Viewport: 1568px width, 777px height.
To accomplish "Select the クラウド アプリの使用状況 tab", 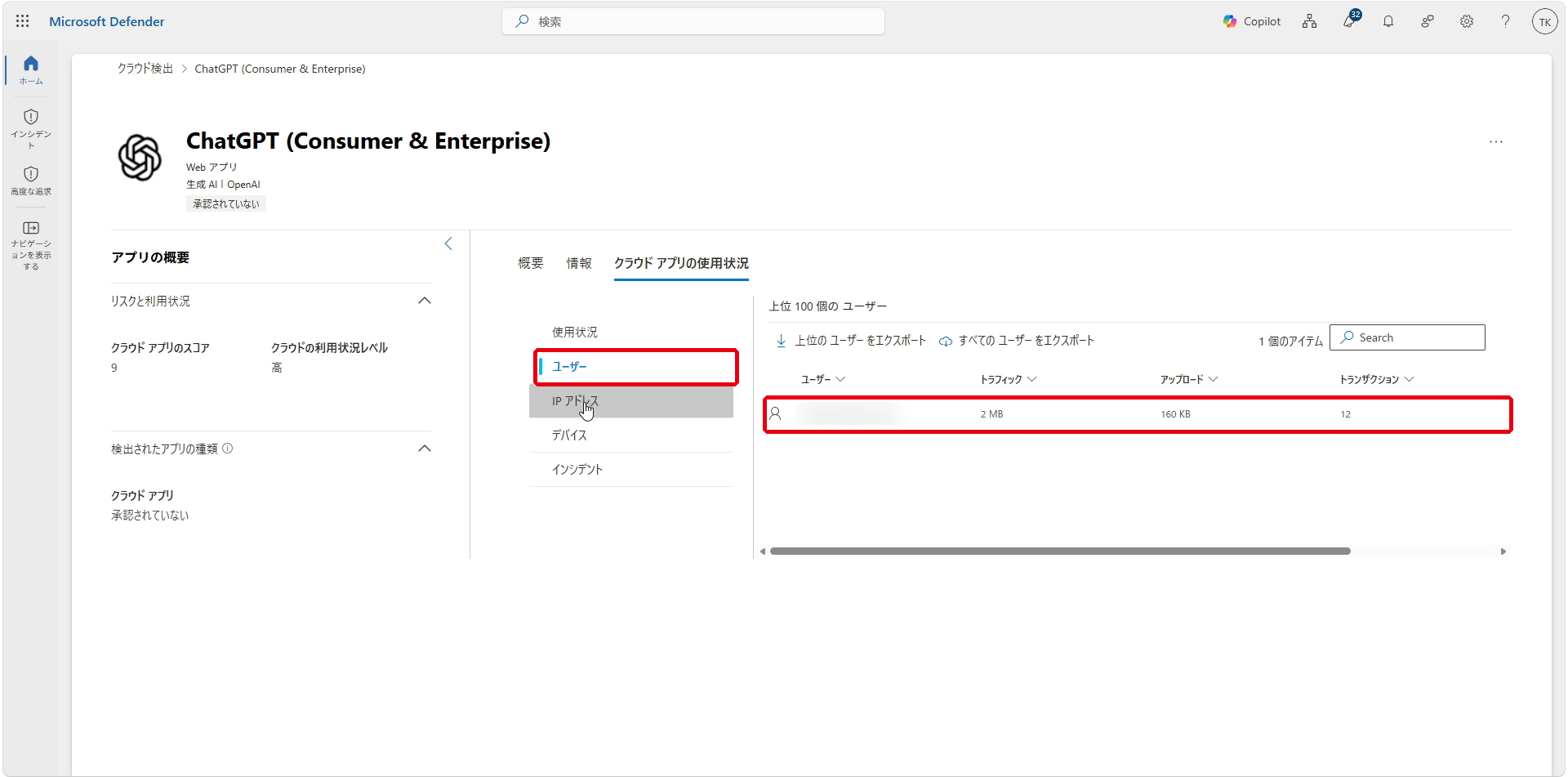I will 681,263.
